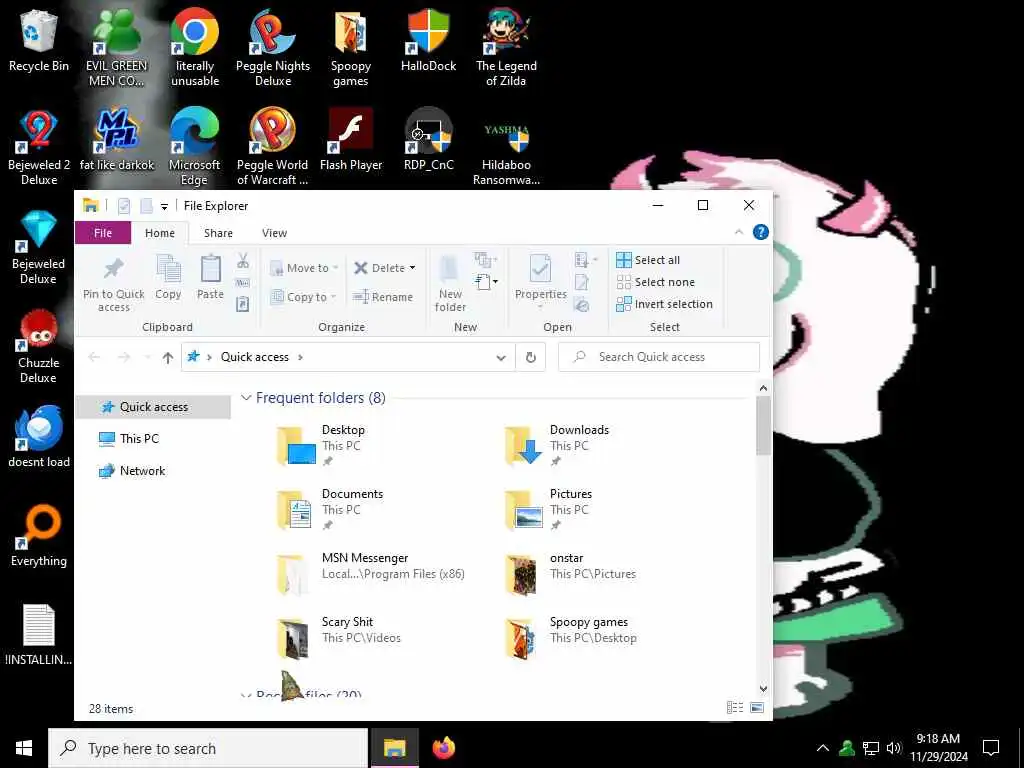The height and width of the screenshot is (768, 1024).
Task: Select the Downloads folder
Action: coord(558,445)
